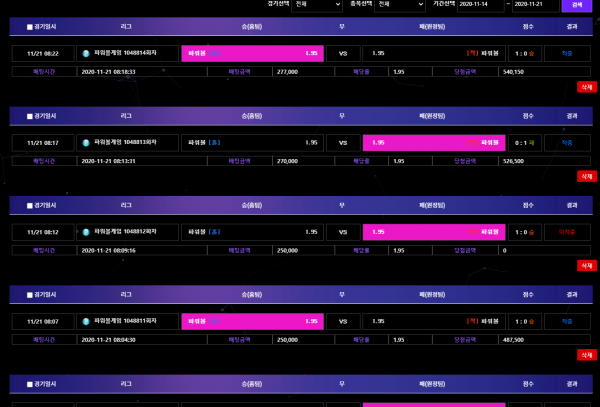Click the powerball icon for round 1048811

click(x=86, y=321)
